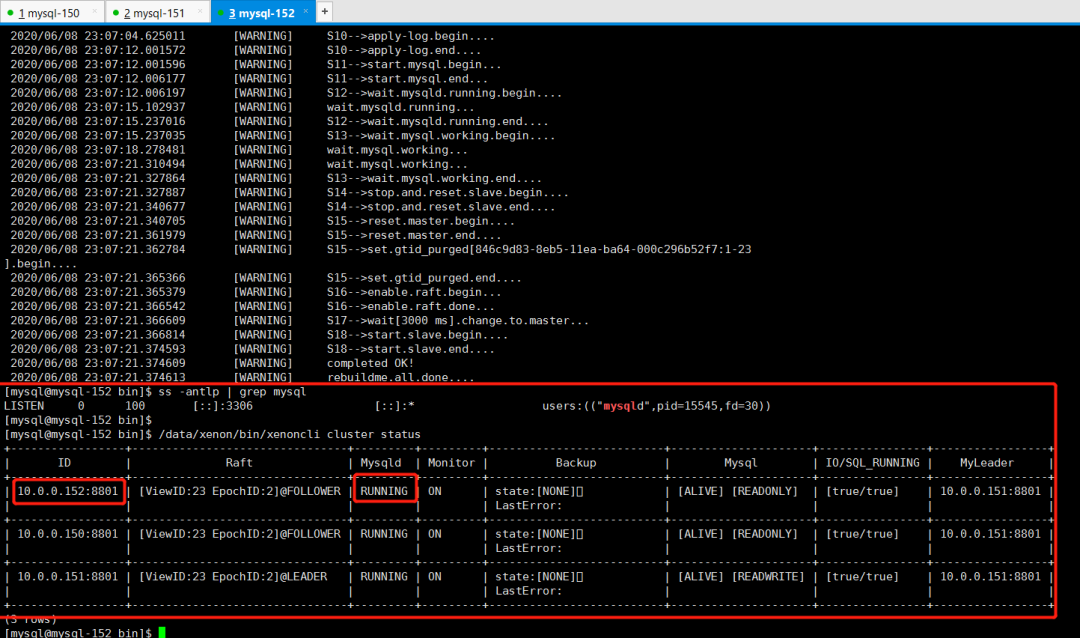
Task: Select the active 3 mysql-152 tab
Action: pos(262,12)
